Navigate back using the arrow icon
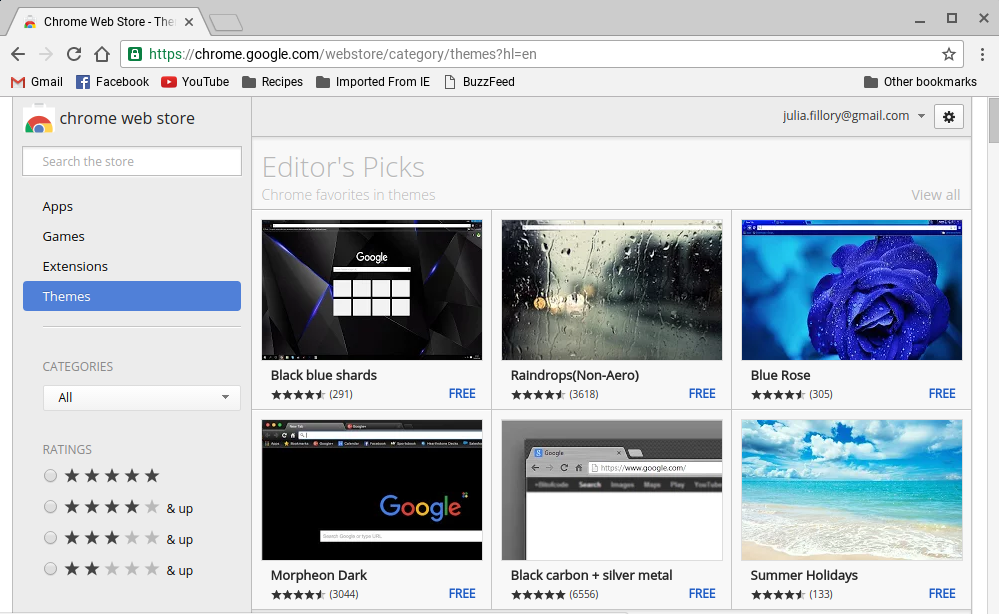Image resolution: width=999 pixels, height=614 pixels. click(18, 54)
